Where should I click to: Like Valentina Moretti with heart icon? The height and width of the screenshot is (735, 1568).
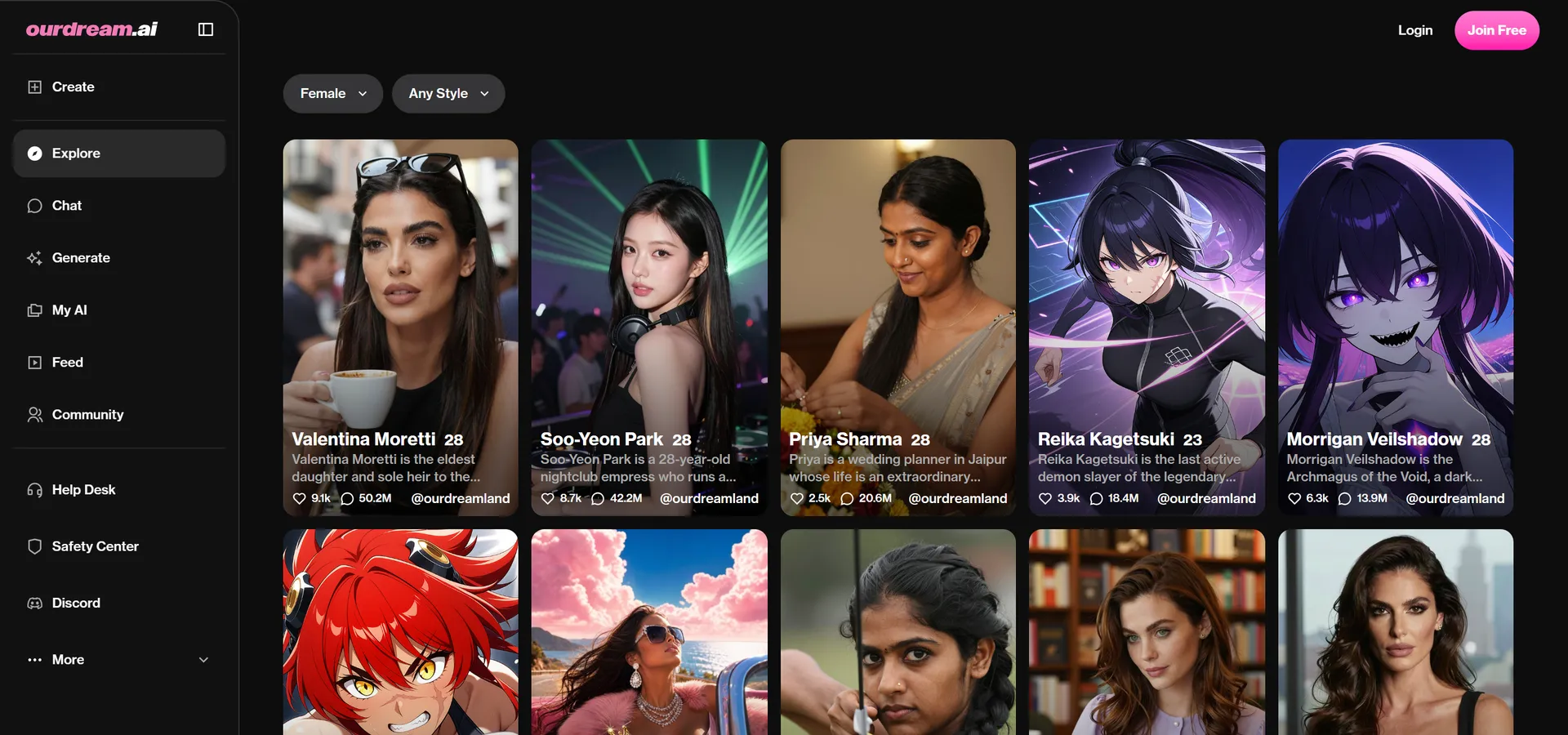tap(299, 498)
